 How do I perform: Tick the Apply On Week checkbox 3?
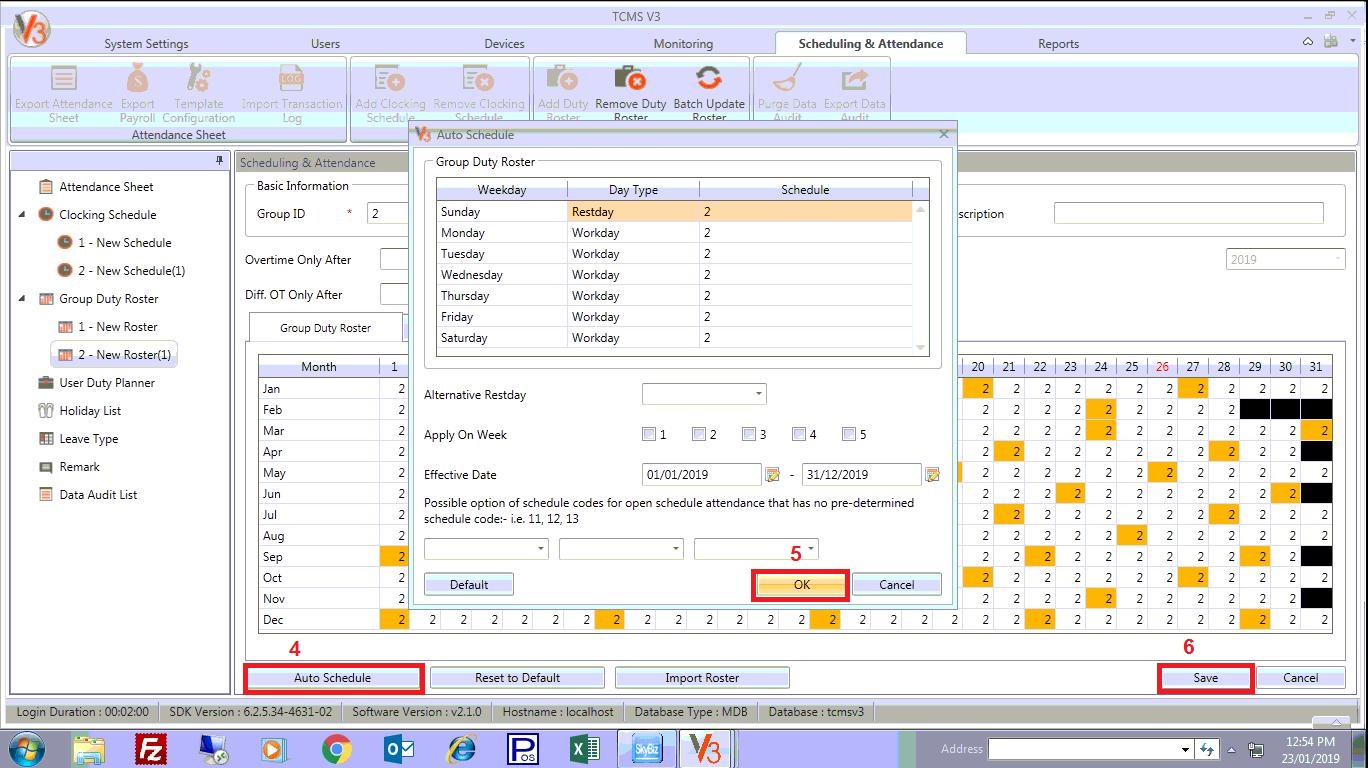click(x=749, y=435)
